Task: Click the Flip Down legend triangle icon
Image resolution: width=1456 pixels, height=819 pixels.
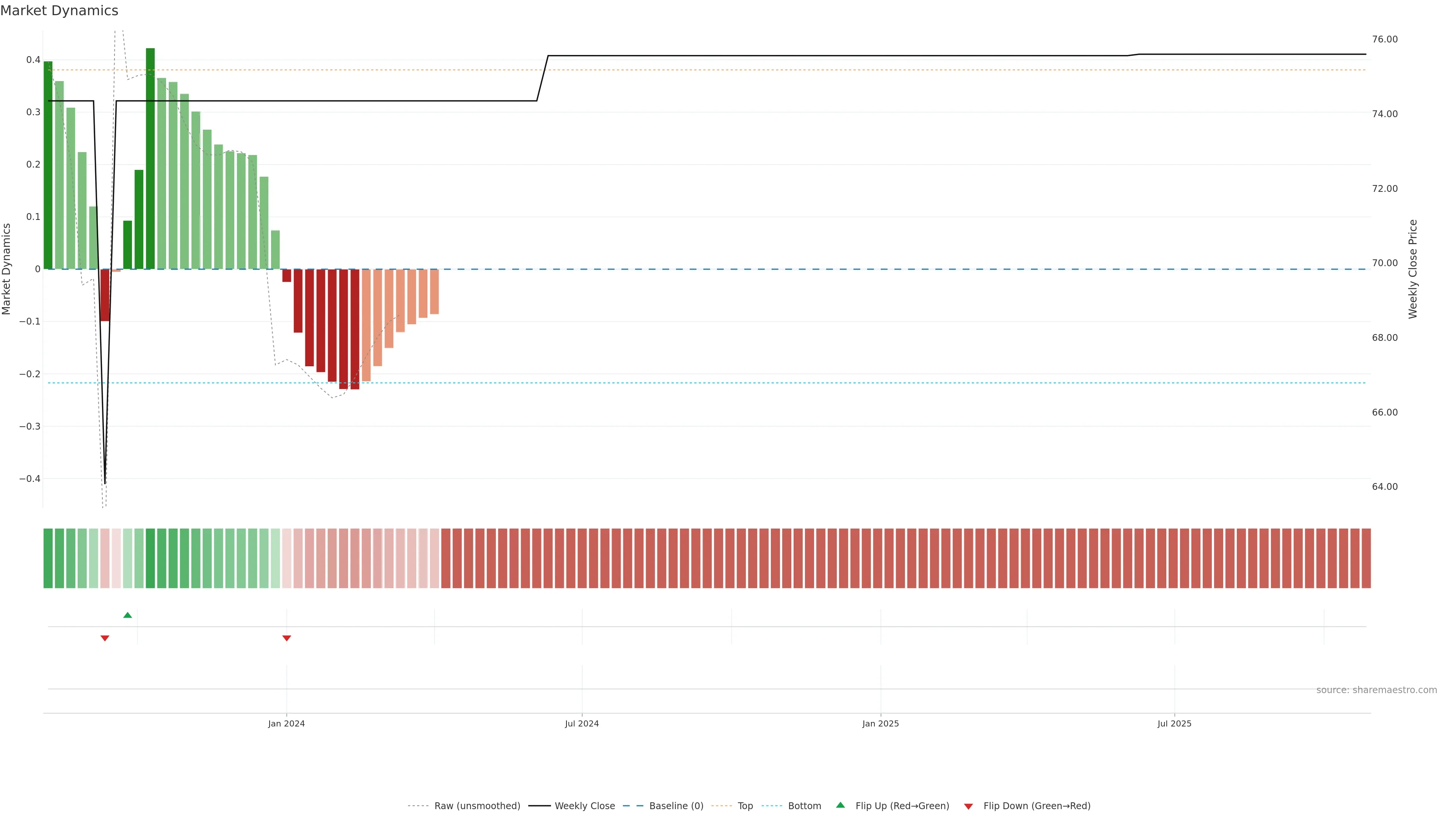Action: (x=968, y=806)
